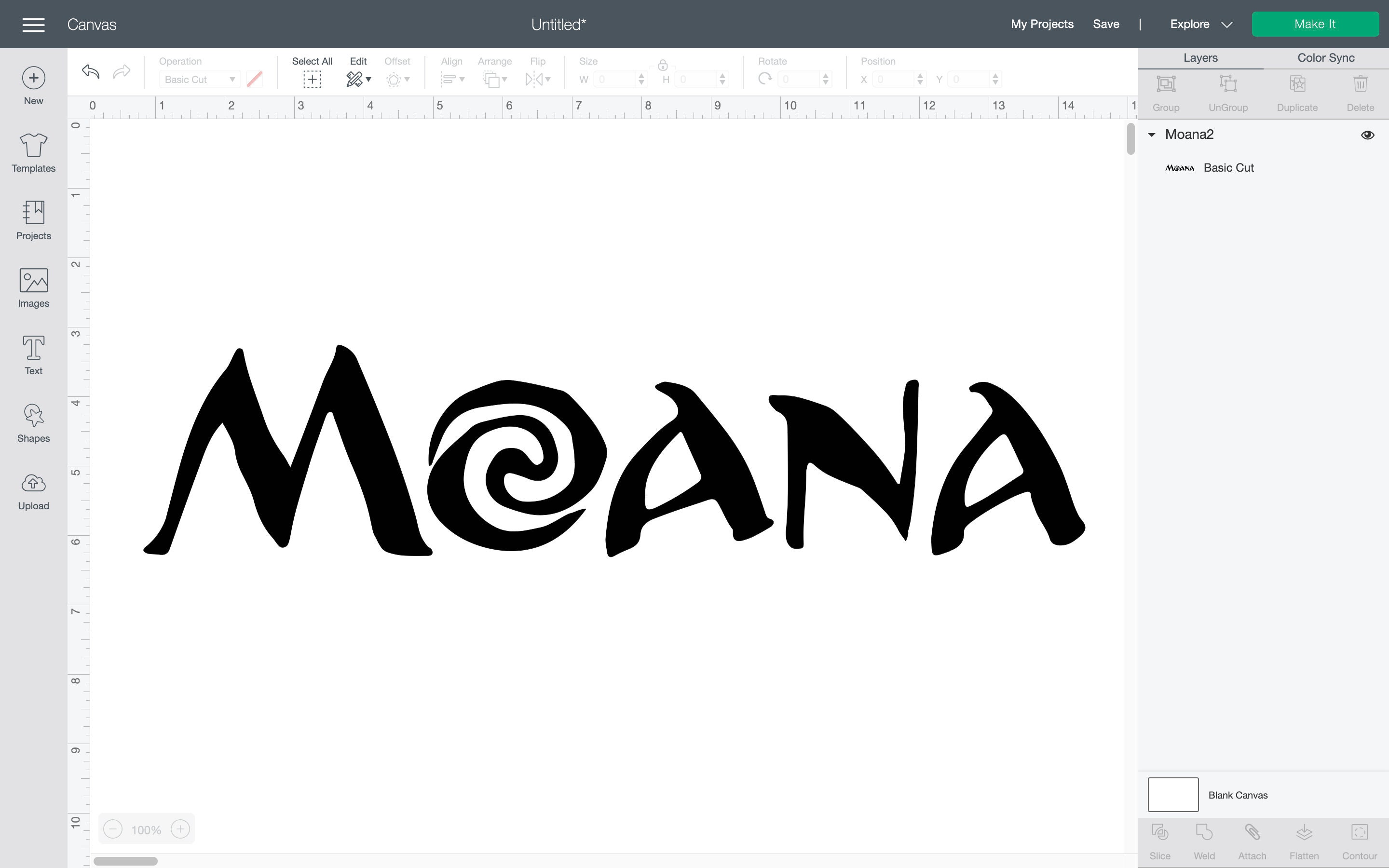The width and height of the screenshot is (1389, 868).
Task: Switch to the Color Sync tab
Action: (x=1325, y=57)
